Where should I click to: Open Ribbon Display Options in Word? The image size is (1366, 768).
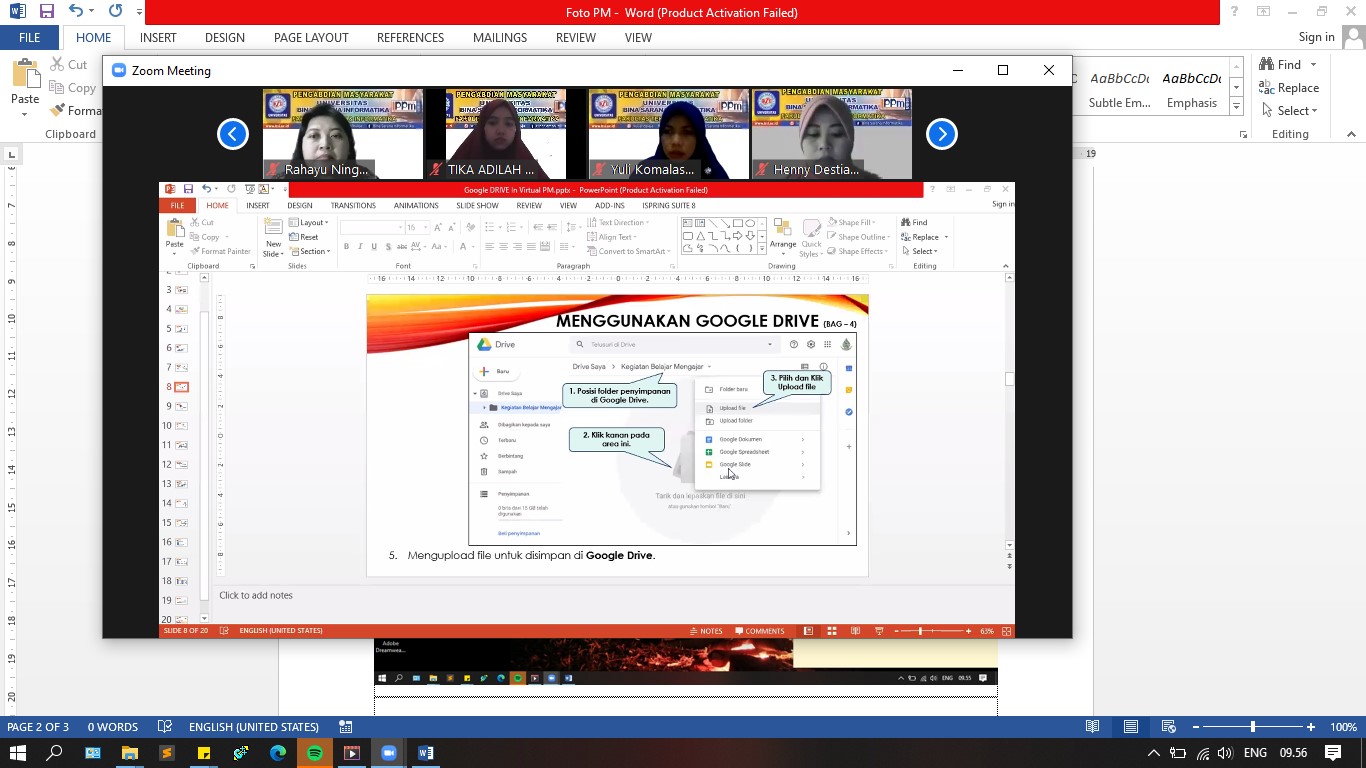pos(1264,12)
